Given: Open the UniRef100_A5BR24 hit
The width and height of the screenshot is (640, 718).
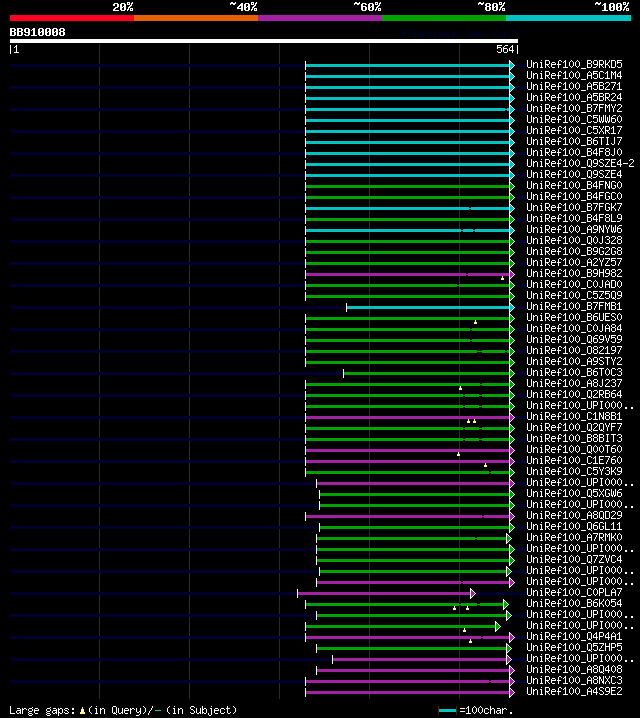Looking at the screenshot, I should [574, 97].
